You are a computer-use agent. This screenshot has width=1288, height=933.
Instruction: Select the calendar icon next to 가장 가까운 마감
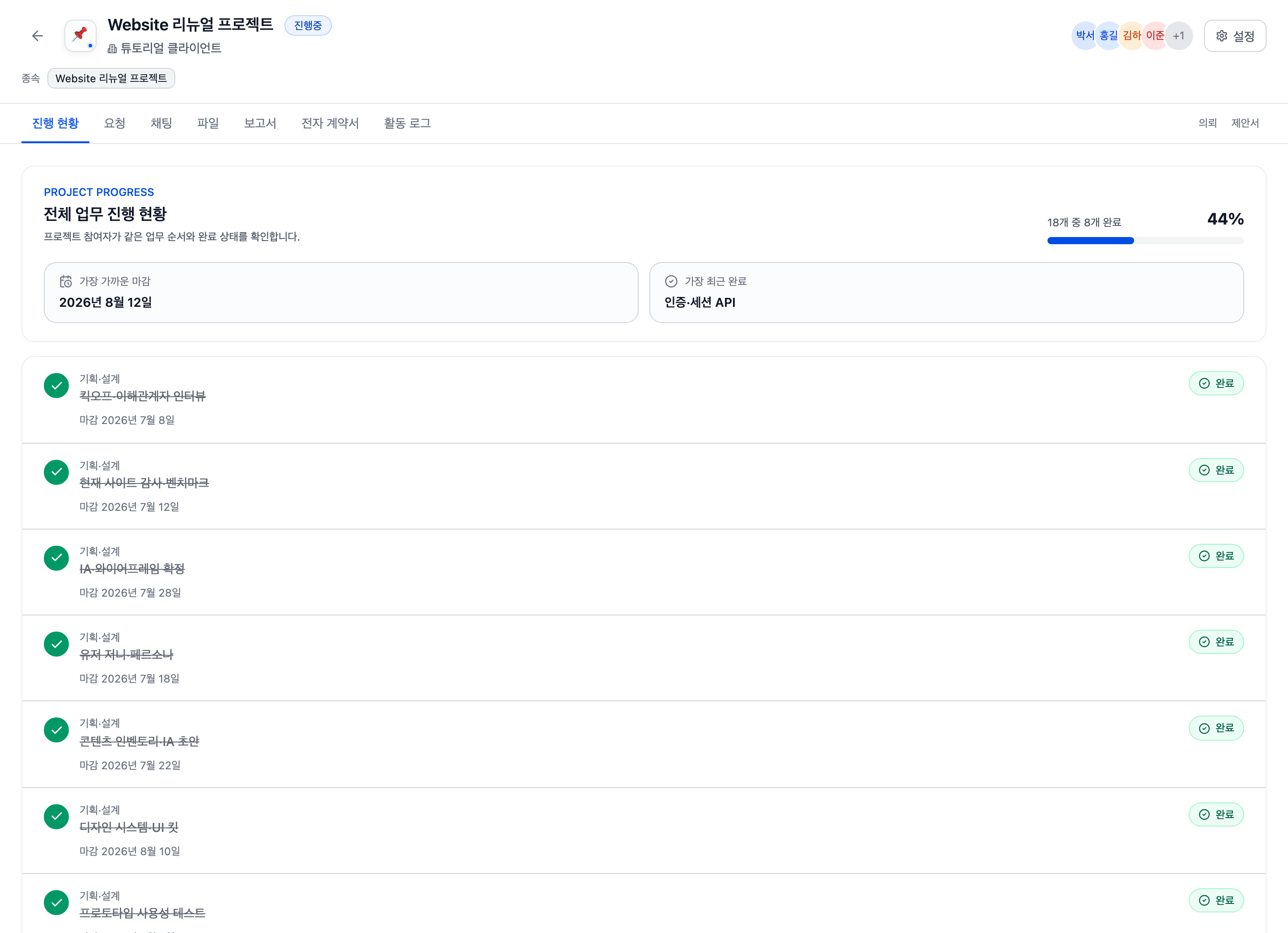point(66,281)
